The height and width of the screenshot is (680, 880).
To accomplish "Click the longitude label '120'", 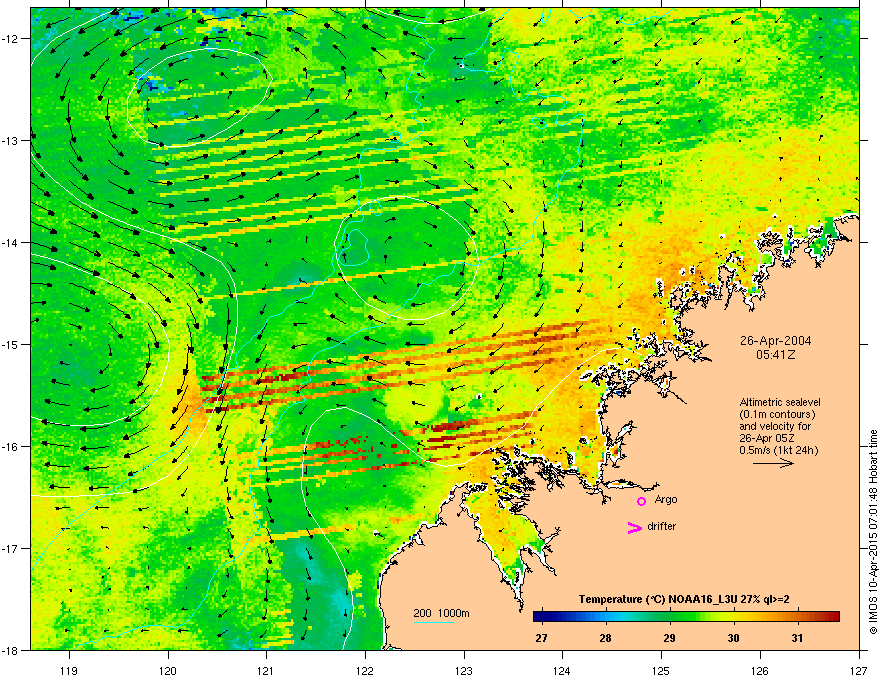I will coord(168,670).
